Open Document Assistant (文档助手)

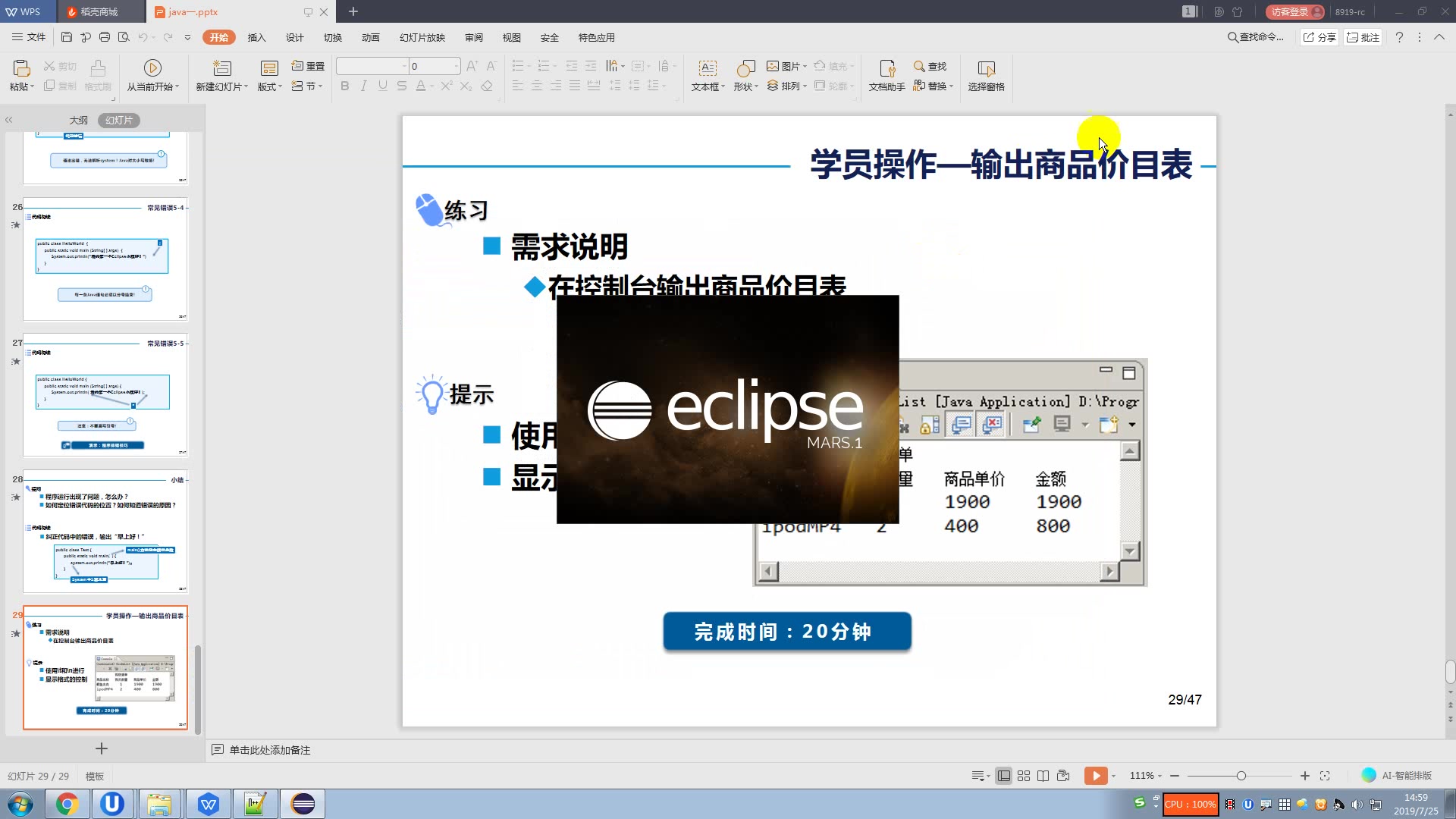[x=886, y=75]
